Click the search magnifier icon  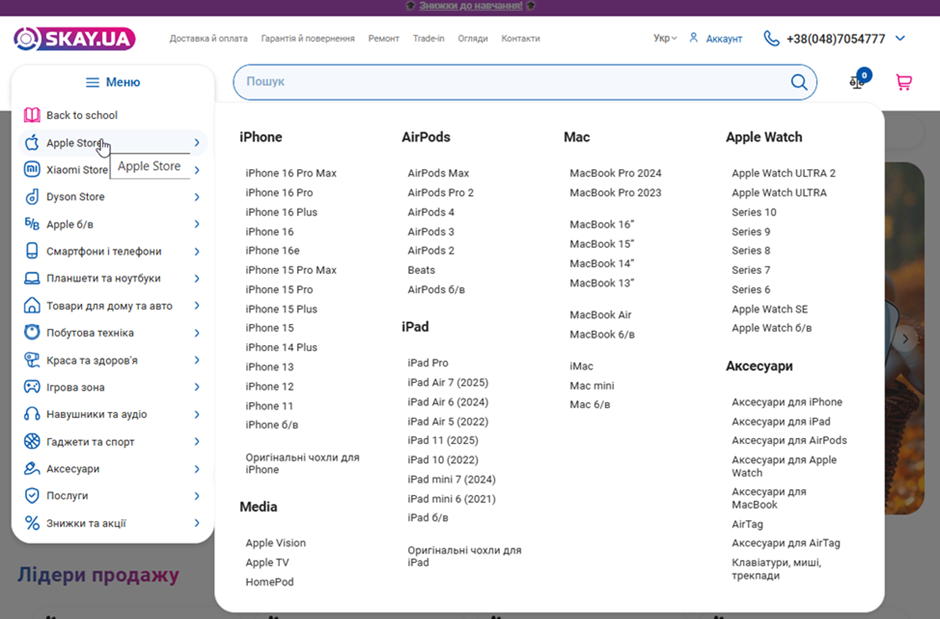(799, 82)
